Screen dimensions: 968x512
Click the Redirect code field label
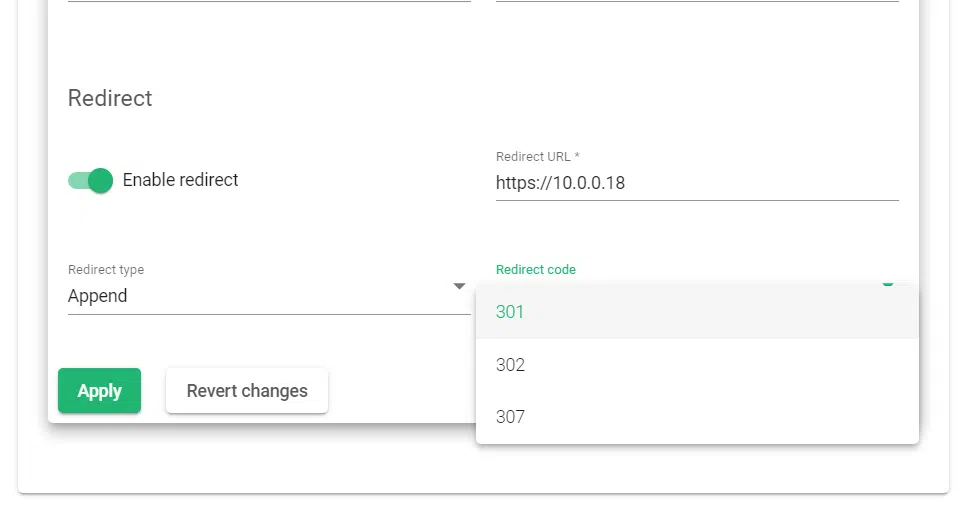pyautogui.click(x=535, y=270)
